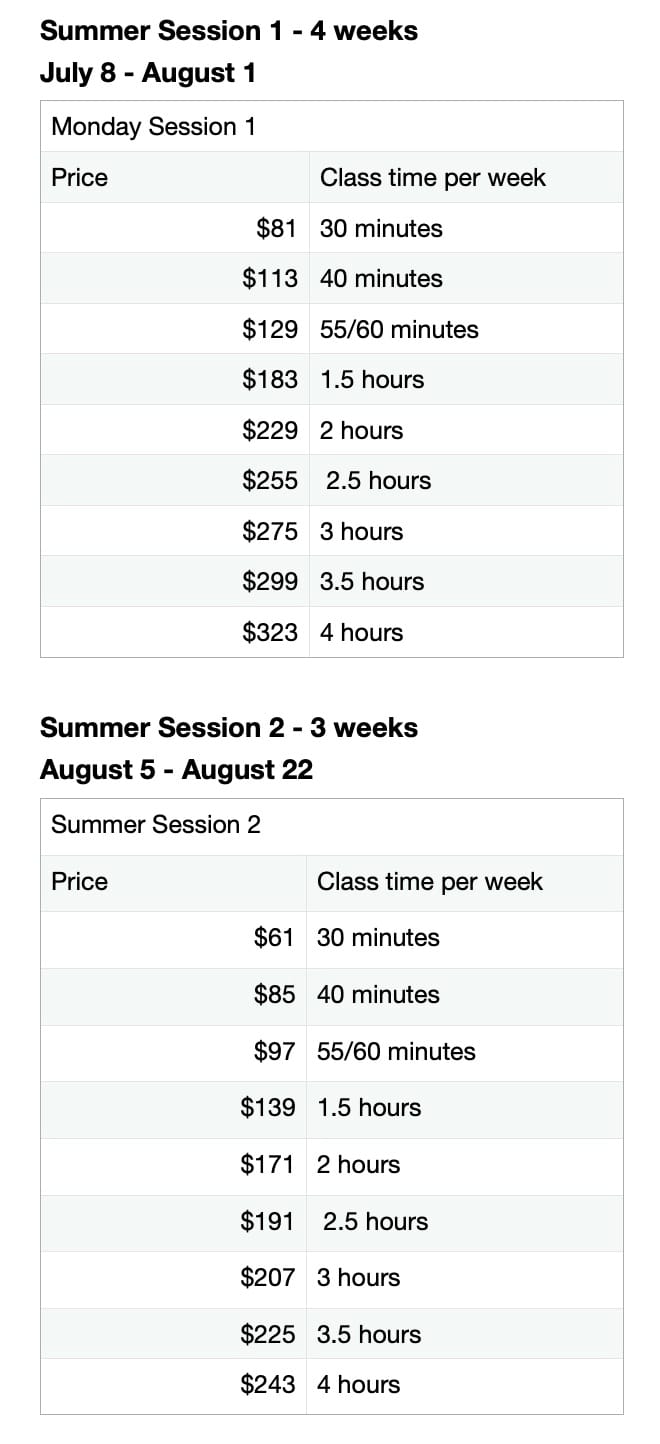Click the Summer Session 1 heading
This screenshot has width=660, height=1444.
229,31
